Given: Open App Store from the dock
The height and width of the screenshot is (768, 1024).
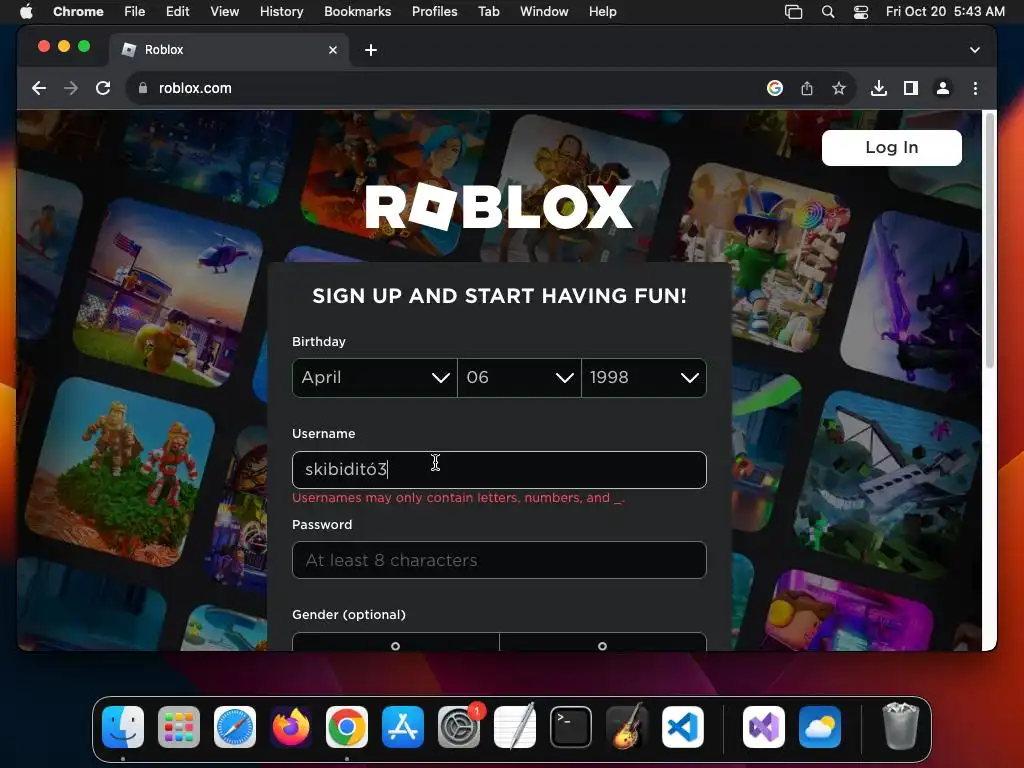Looking at the screenshot, I should tap(403, 727).
